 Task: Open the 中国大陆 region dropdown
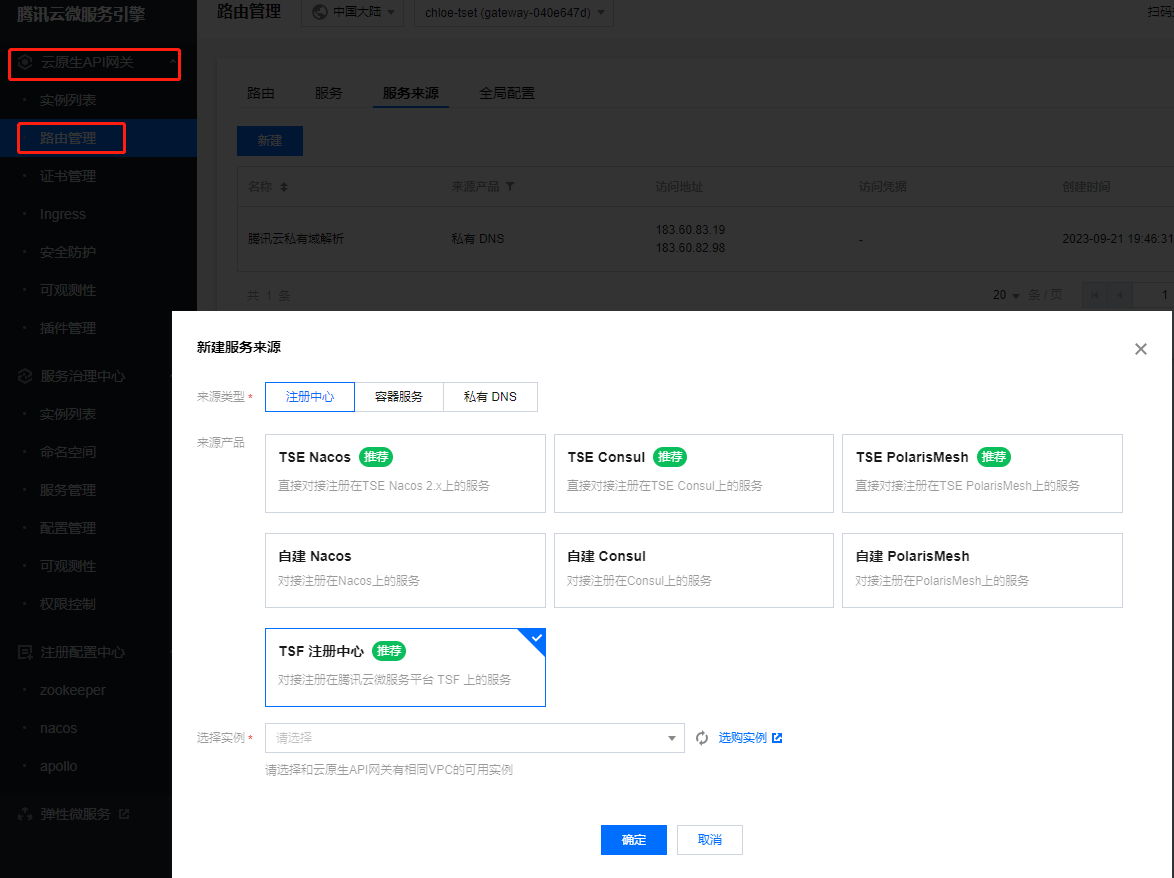[x=353, y=13]
